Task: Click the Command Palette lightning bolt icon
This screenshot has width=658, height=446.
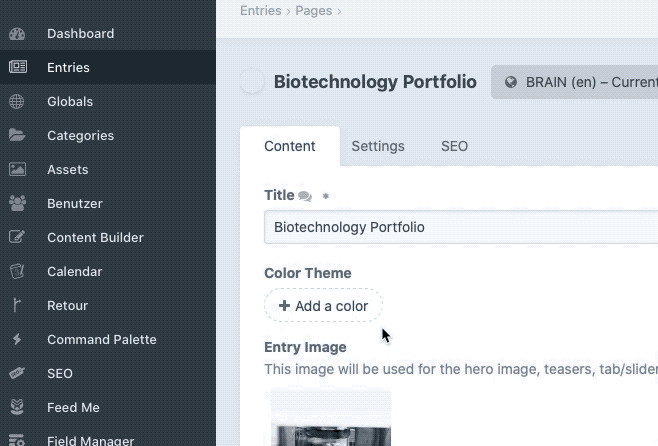Action: click(x=17, y=339)
